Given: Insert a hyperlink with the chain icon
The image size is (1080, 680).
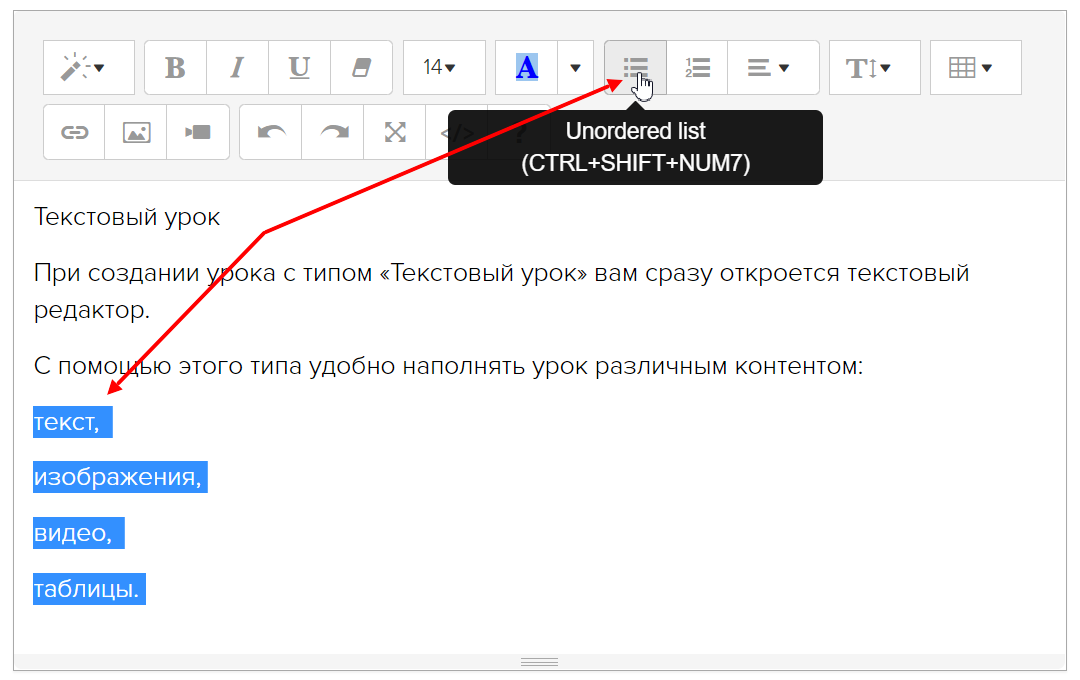Looking at the screenshot, I should point(74,132).
